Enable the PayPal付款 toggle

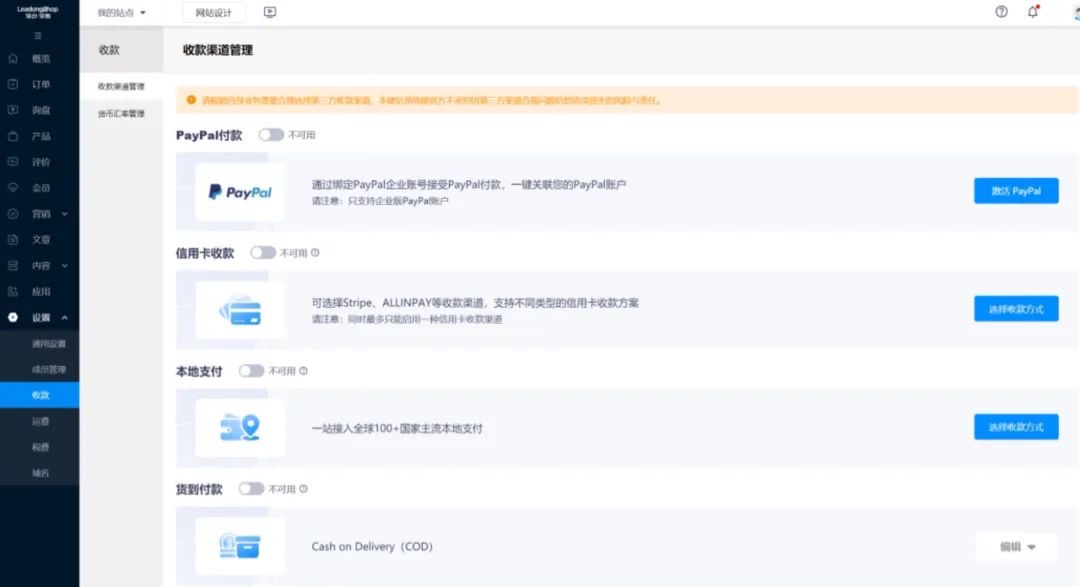(x=271, y=135)
